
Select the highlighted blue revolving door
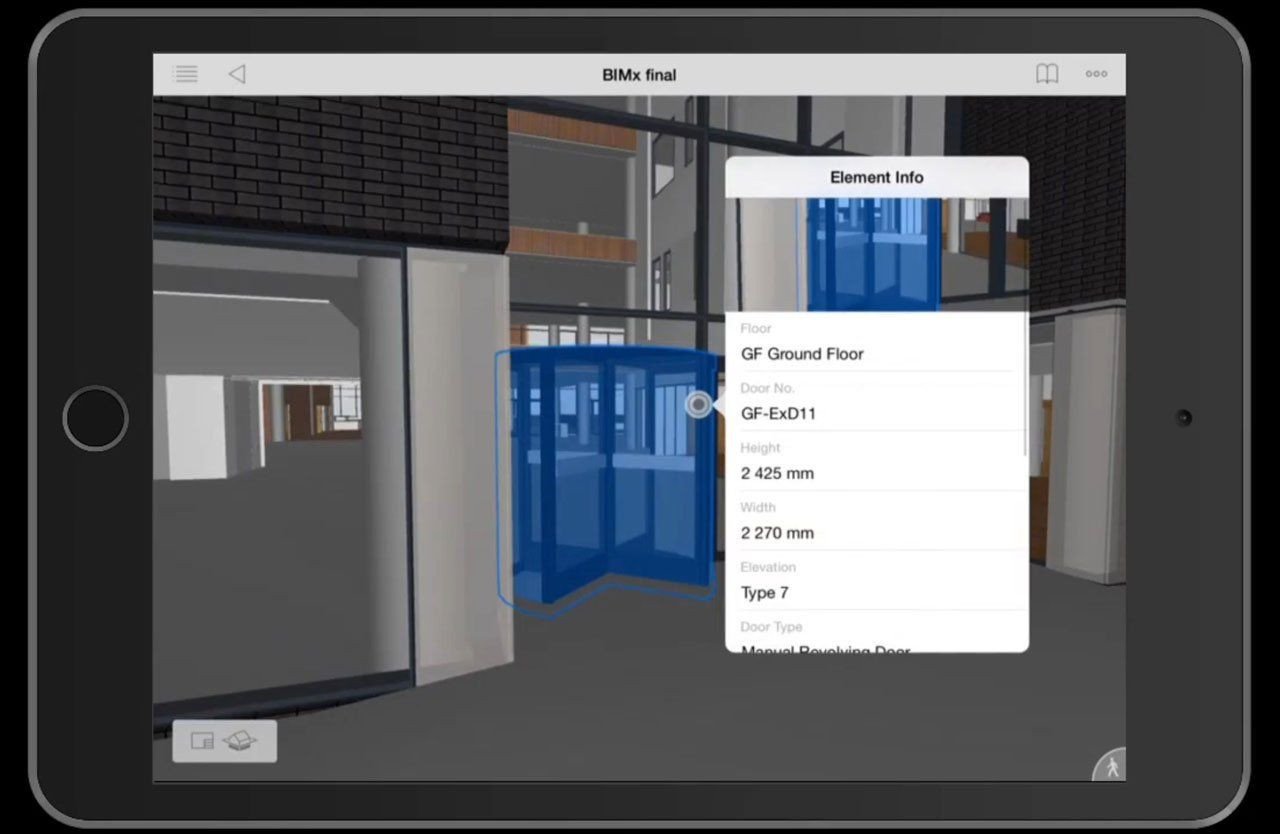pyautogui.click(x=607, y=478)
